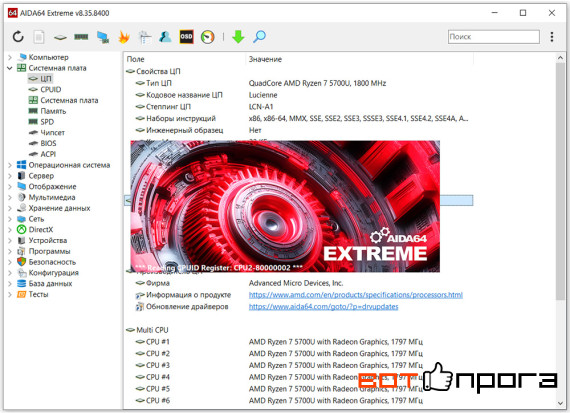The image size is (570, 413).
Task: Expand the Компьютер tree node
Action: tap(10, 57)
